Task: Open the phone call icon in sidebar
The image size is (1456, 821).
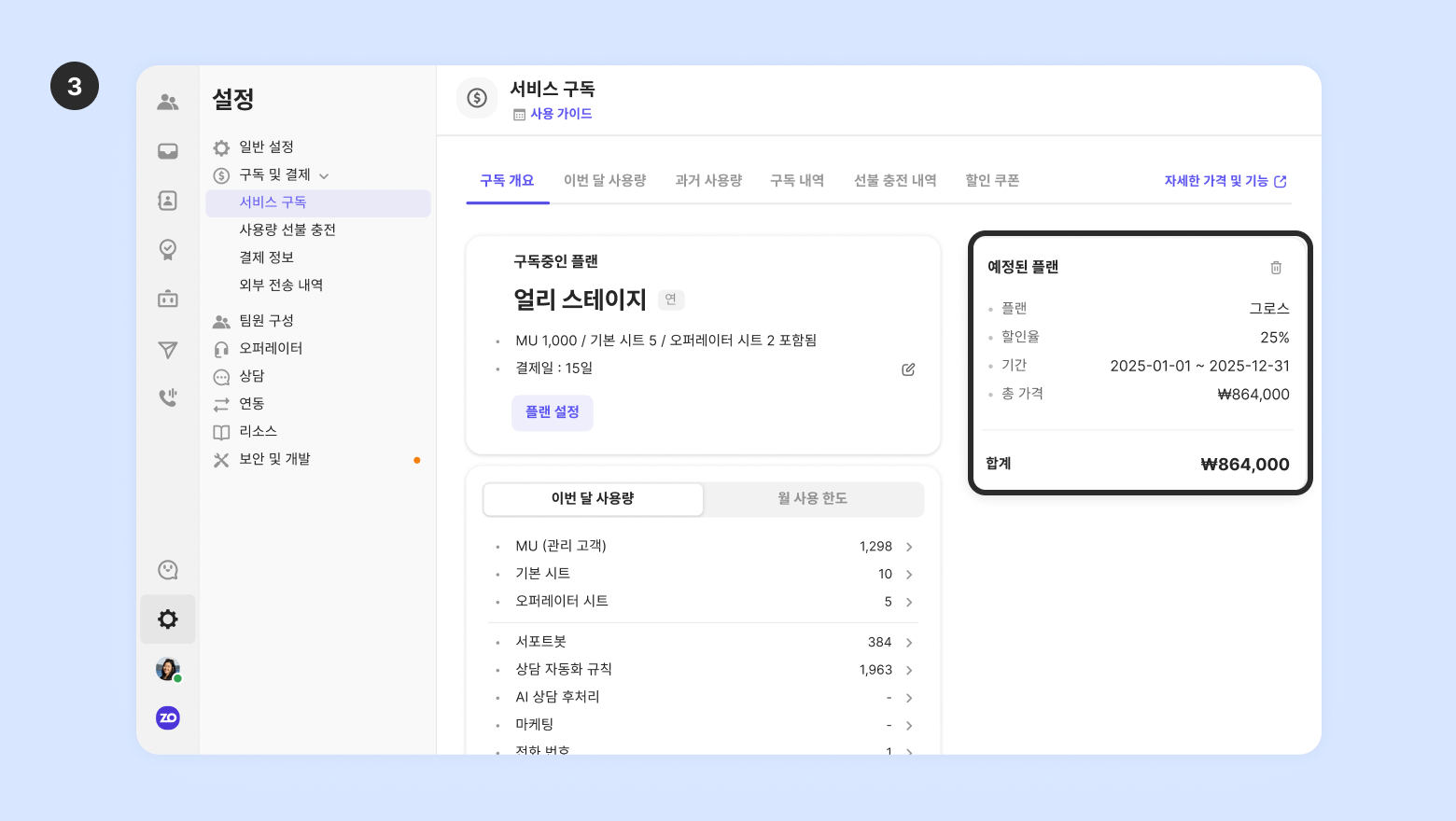Action: (168, 398)
